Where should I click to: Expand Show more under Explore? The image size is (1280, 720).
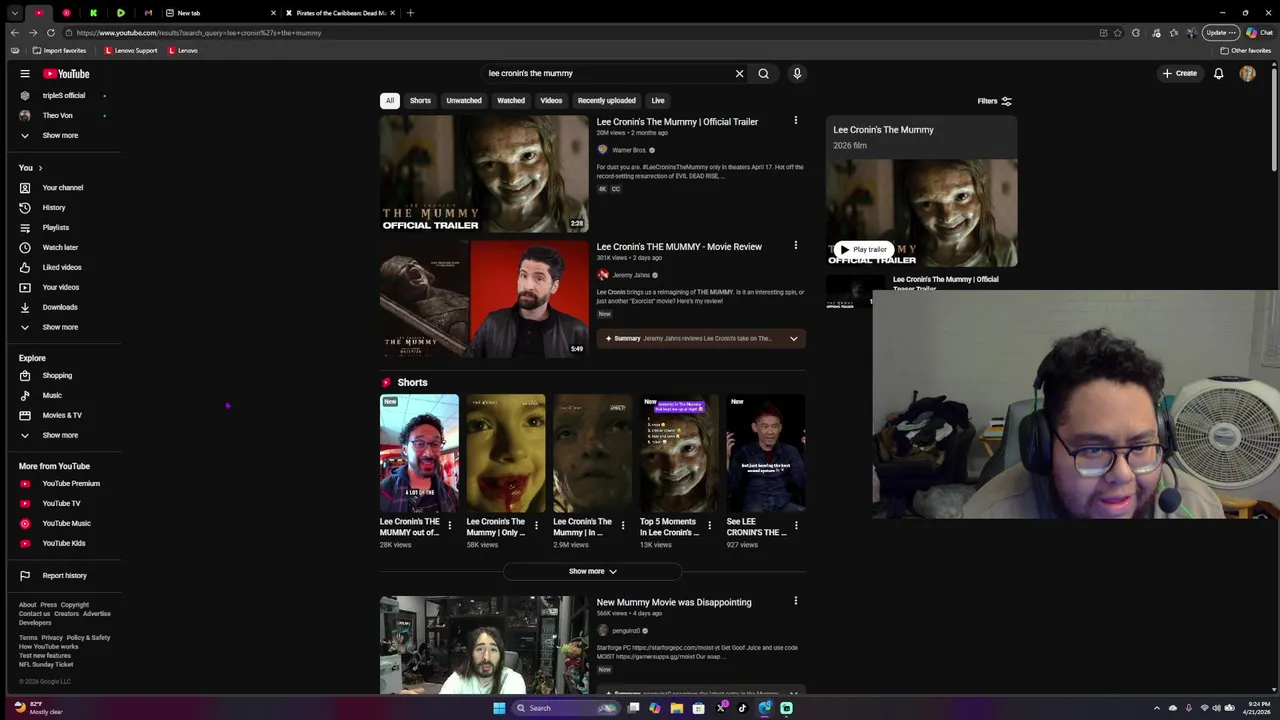(60, 435)
